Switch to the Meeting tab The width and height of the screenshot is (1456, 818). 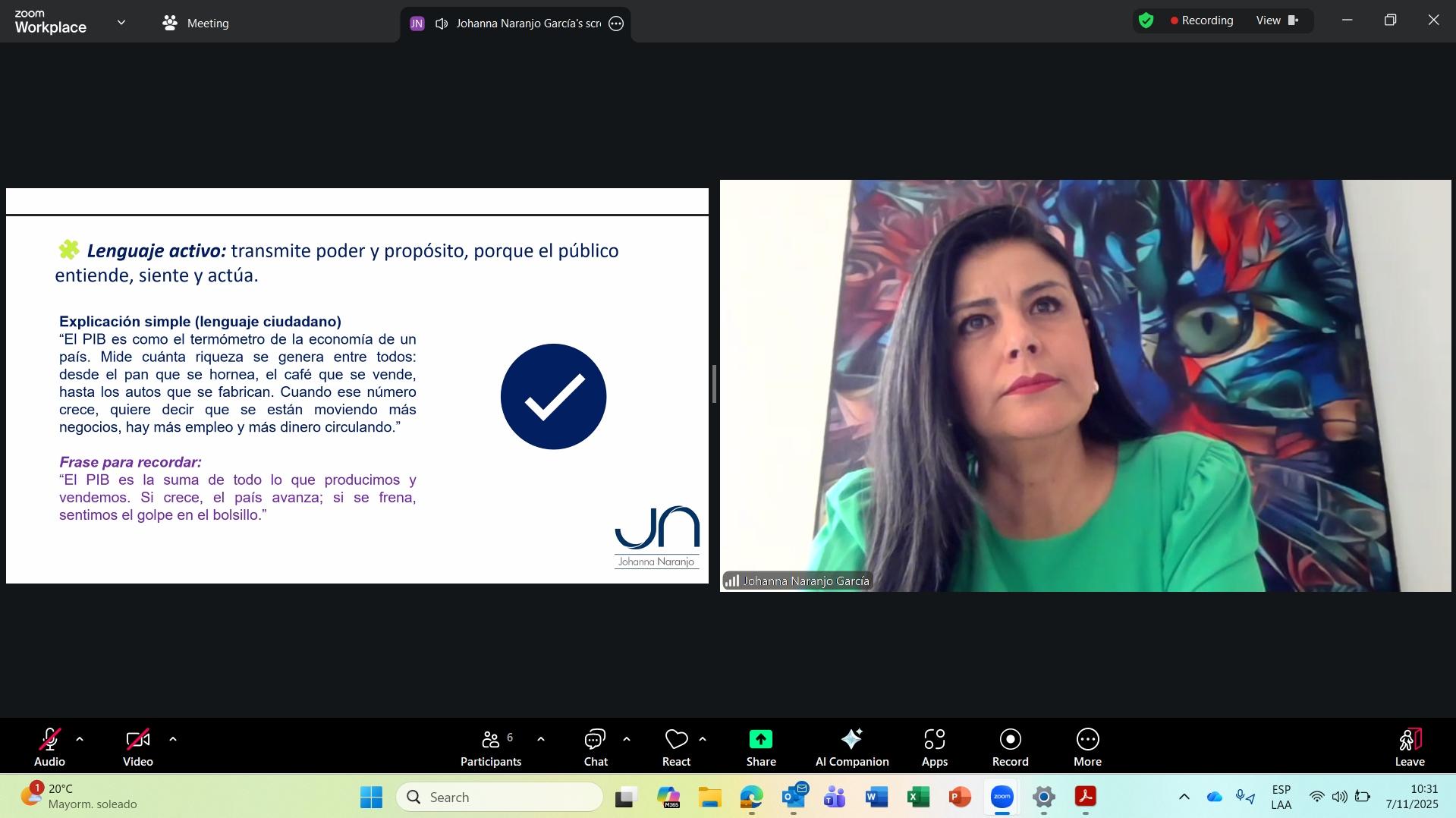point(196,24)
